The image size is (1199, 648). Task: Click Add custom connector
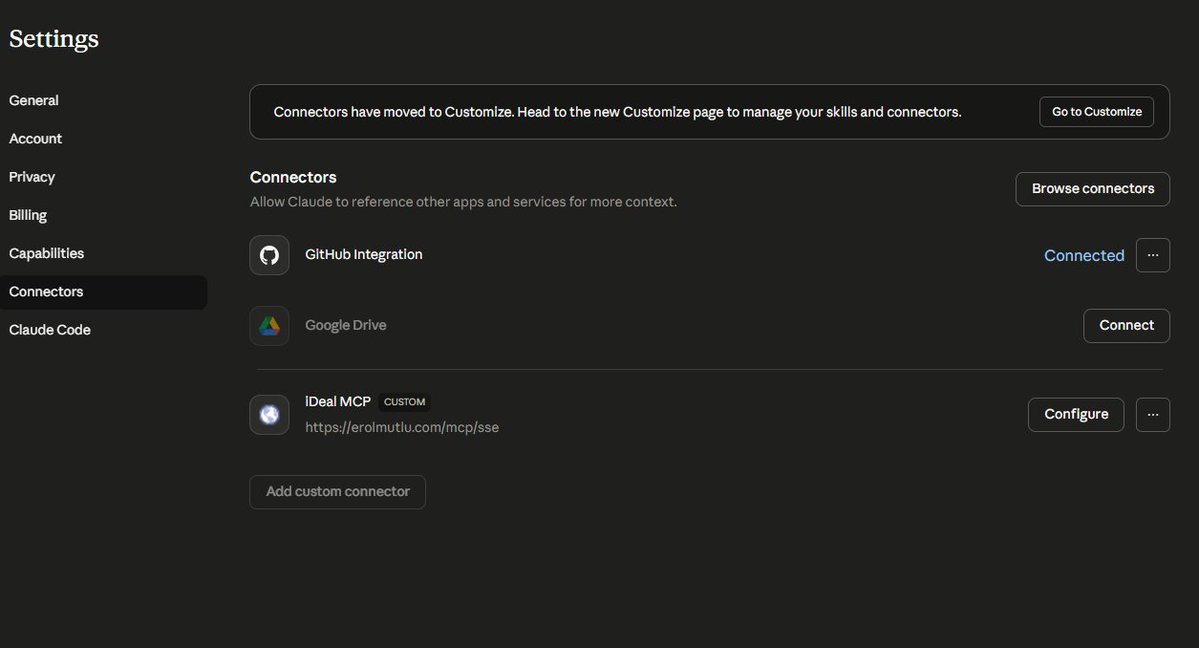(337, 492)
